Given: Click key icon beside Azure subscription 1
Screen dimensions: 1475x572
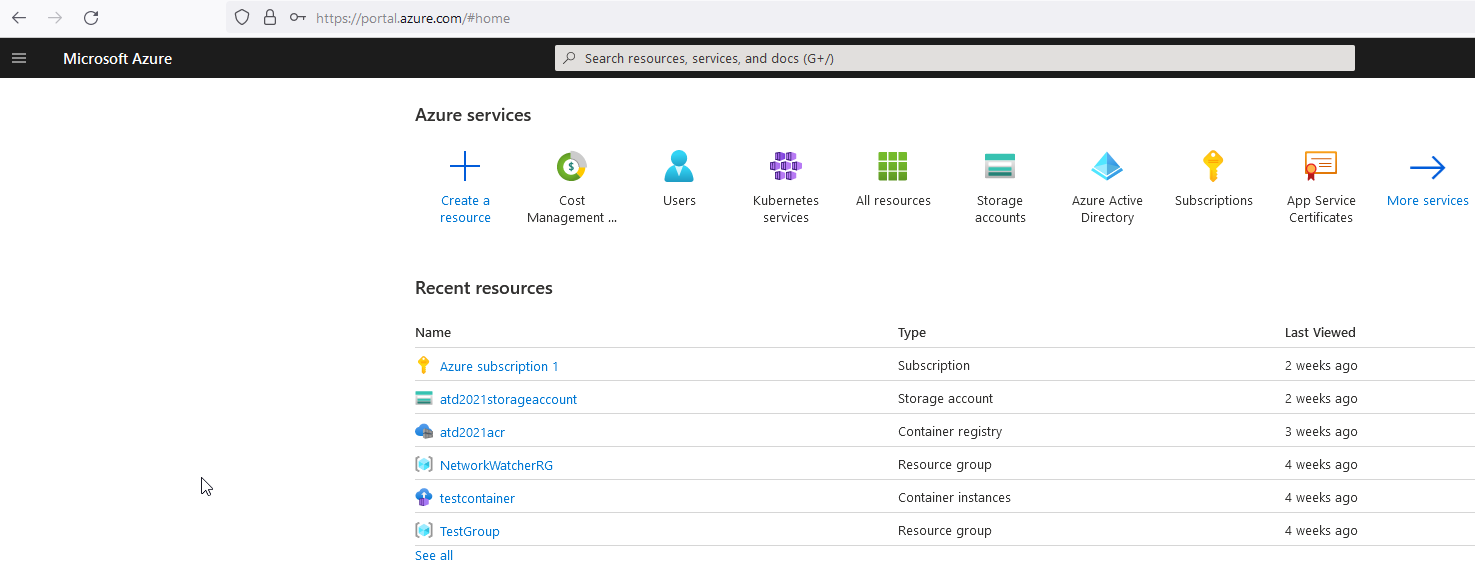Looking at the screenshot, I should (x=423, y=365).
